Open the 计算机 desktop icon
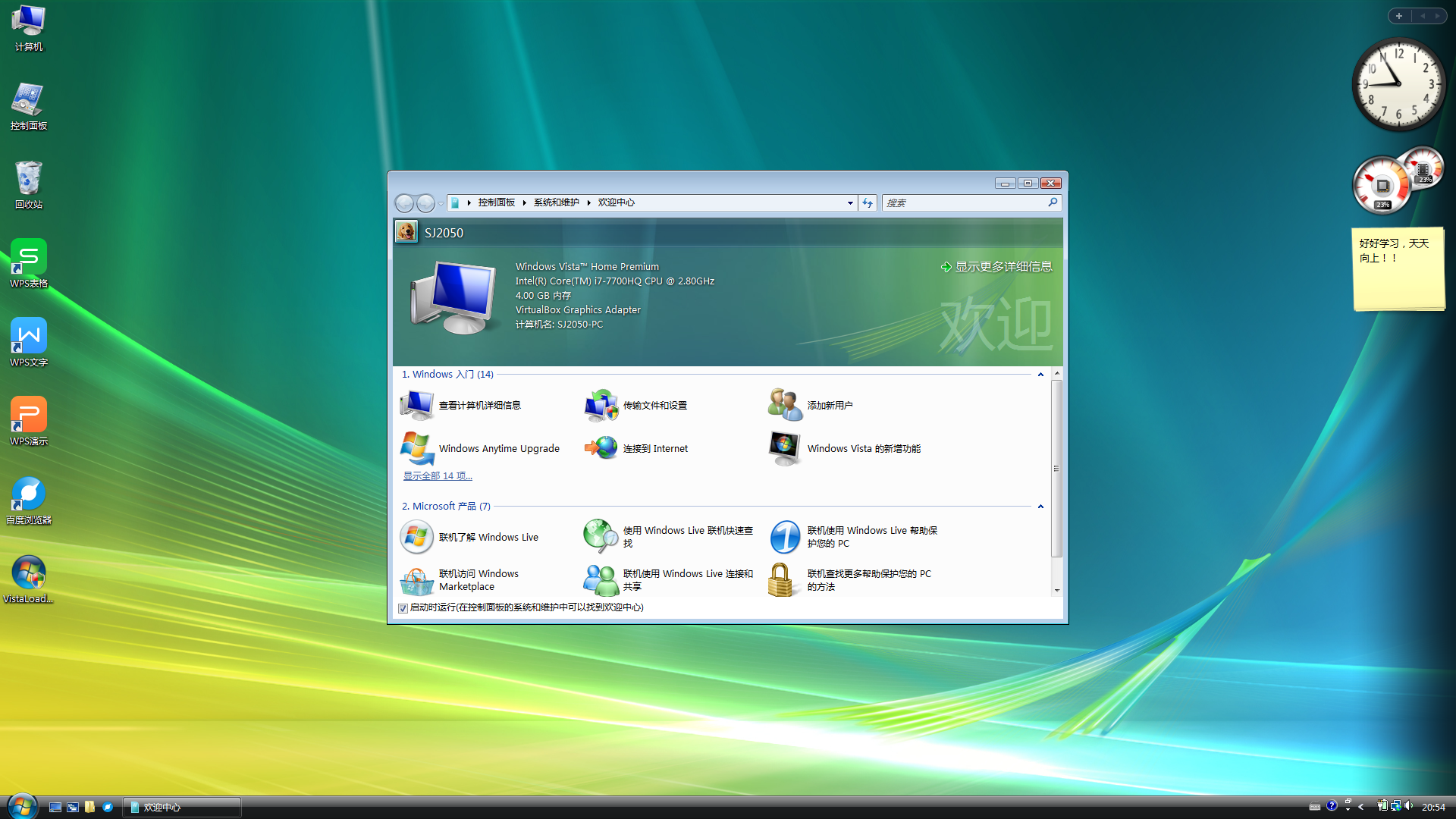1456x819 pixels. [29, 28]
